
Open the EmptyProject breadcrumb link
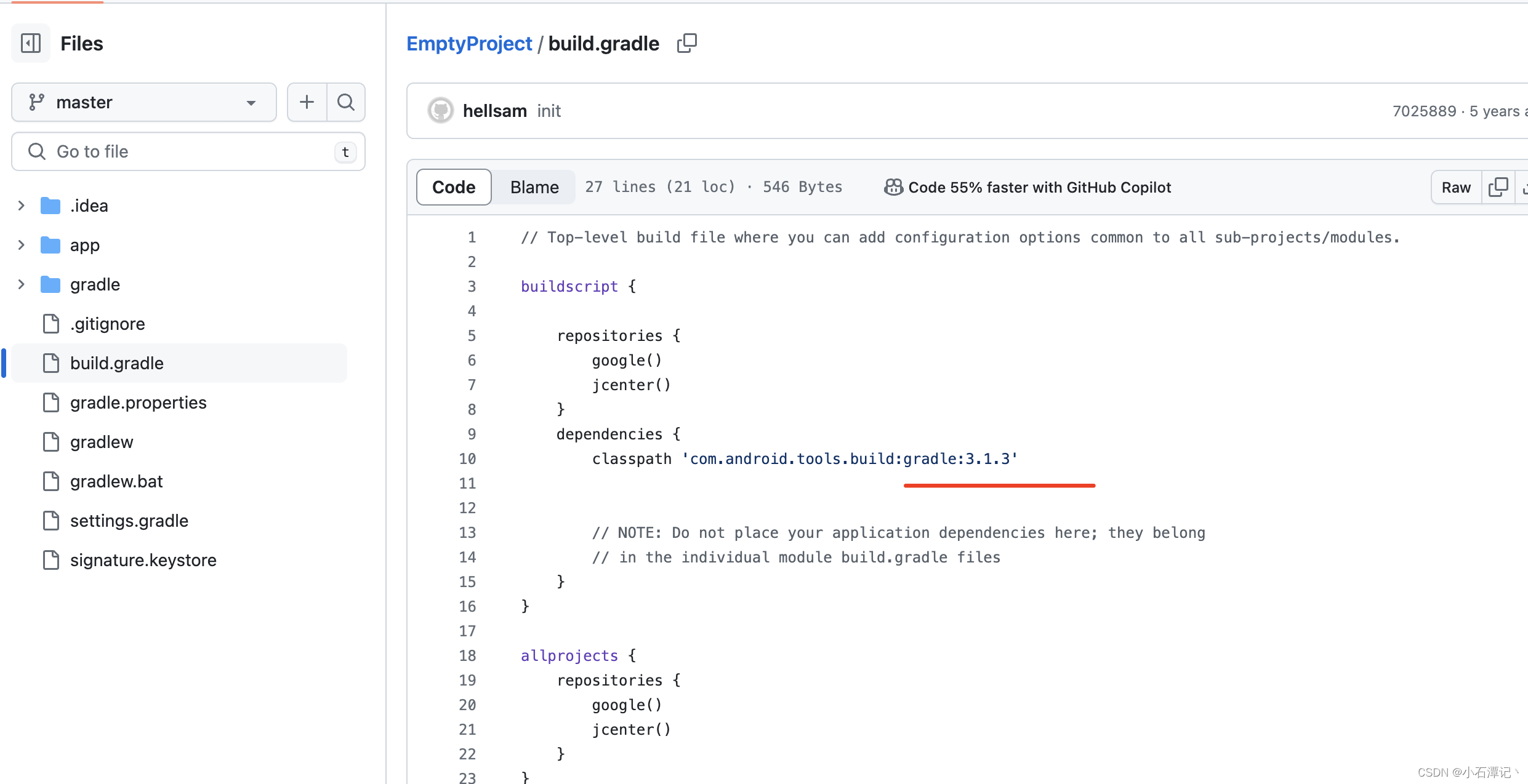coord(469,44)
